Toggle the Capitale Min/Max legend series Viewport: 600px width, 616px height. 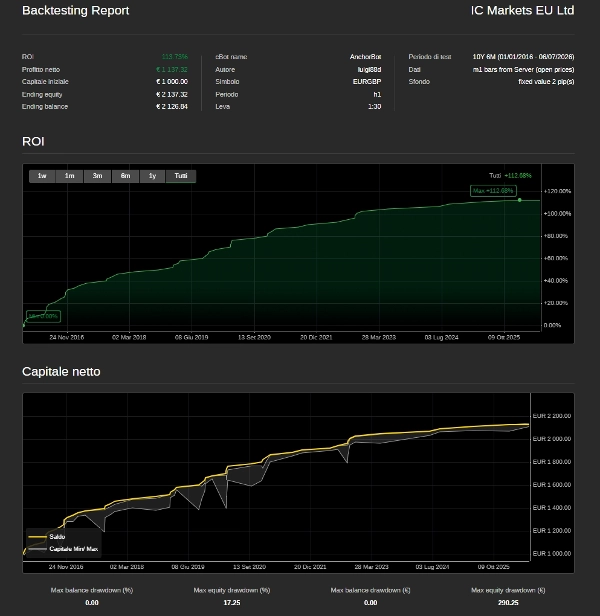73,549
